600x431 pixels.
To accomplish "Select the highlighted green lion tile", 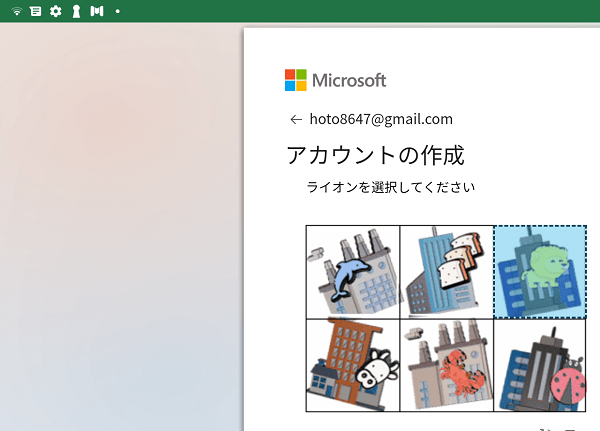I will (540, 272).
